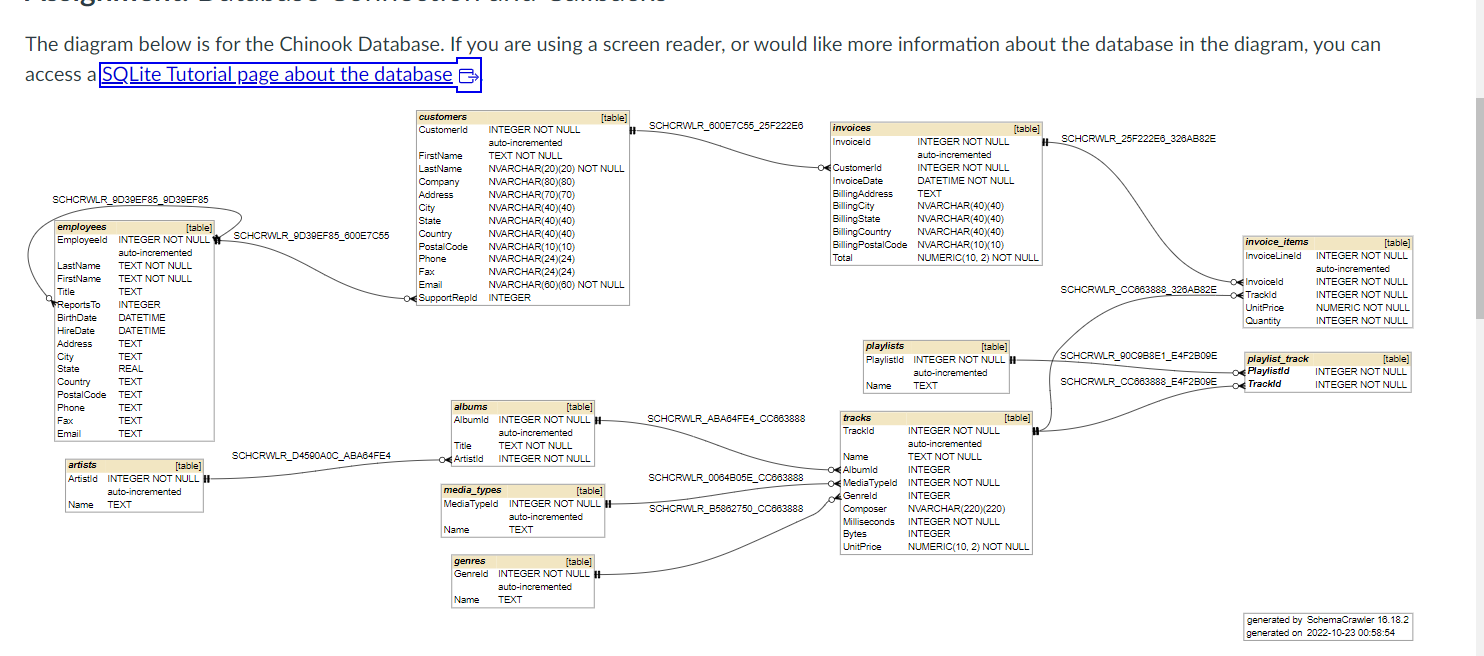Click the relationship label SCHCRWLR_D4590A0C_ABA64FE4
The height and width of the screenshot is (656, 1484).
coord(313,455)
